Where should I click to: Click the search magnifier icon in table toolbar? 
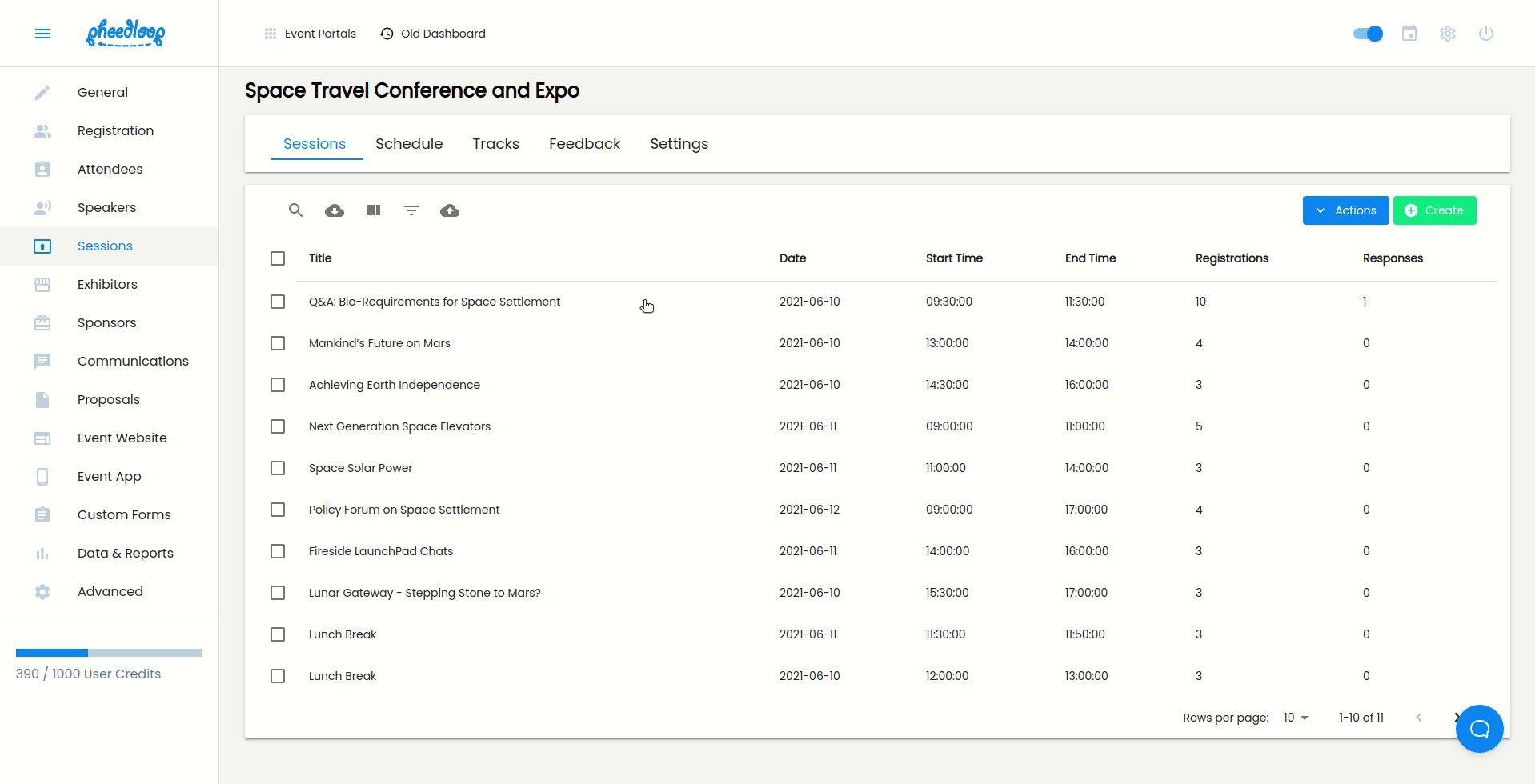[x=295, y=210]
